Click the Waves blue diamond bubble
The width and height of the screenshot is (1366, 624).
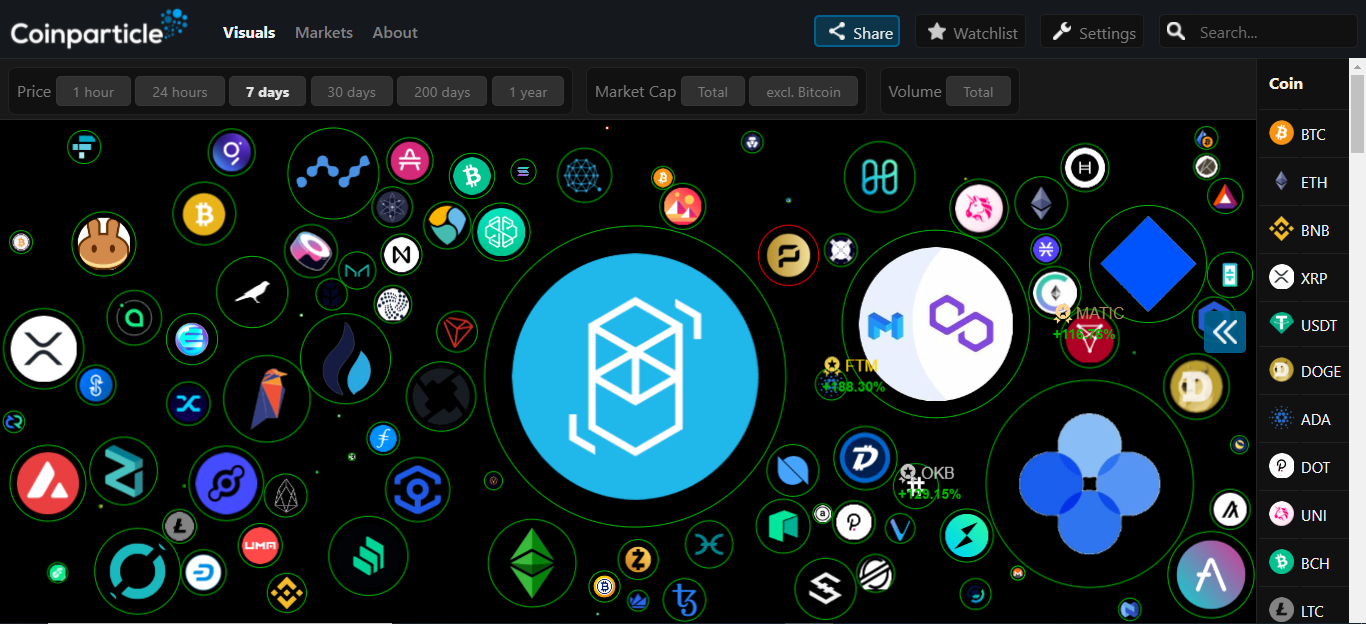(x=1147, y=264)
